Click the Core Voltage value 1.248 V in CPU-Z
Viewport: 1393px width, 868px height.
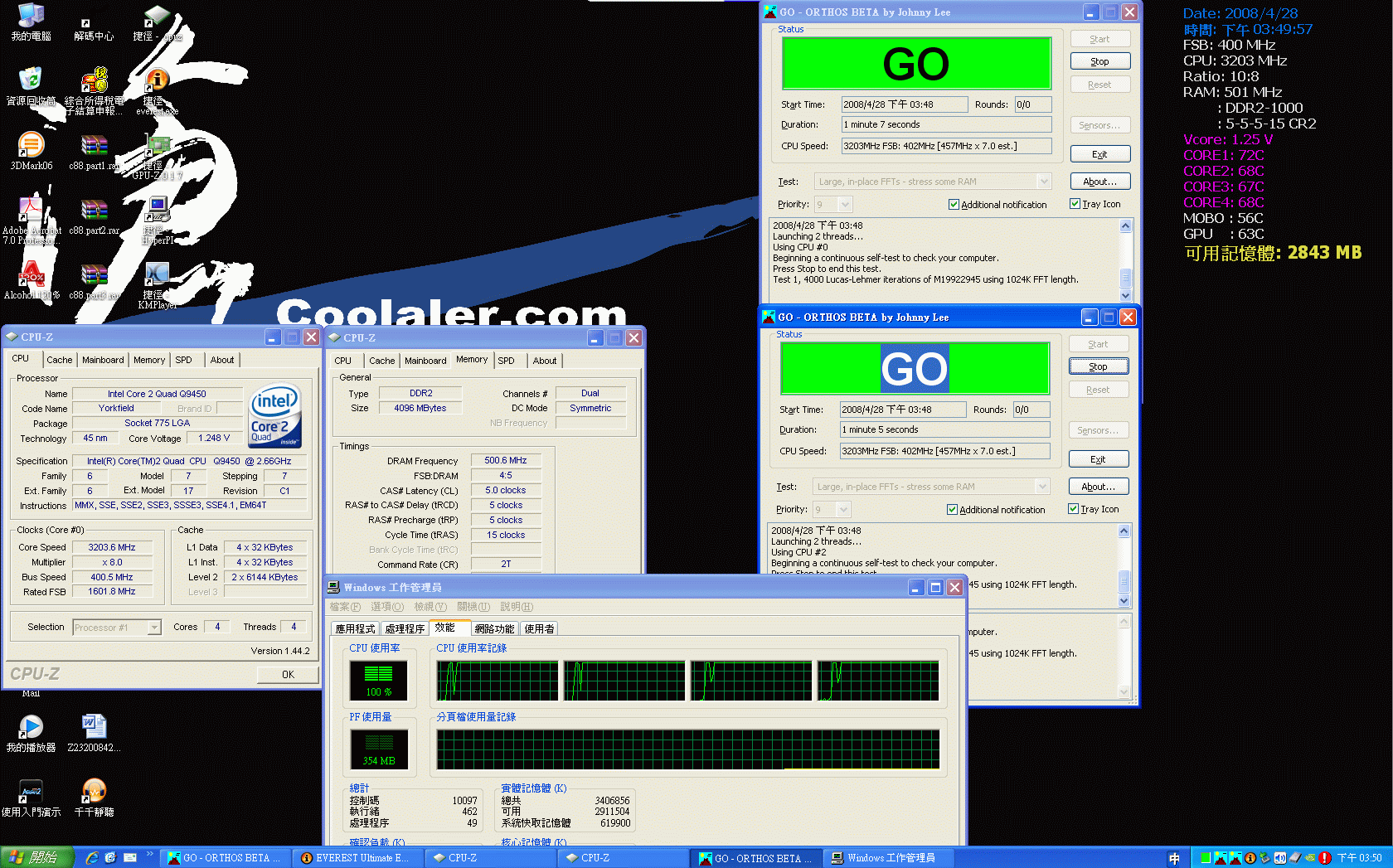click(214, 438)
